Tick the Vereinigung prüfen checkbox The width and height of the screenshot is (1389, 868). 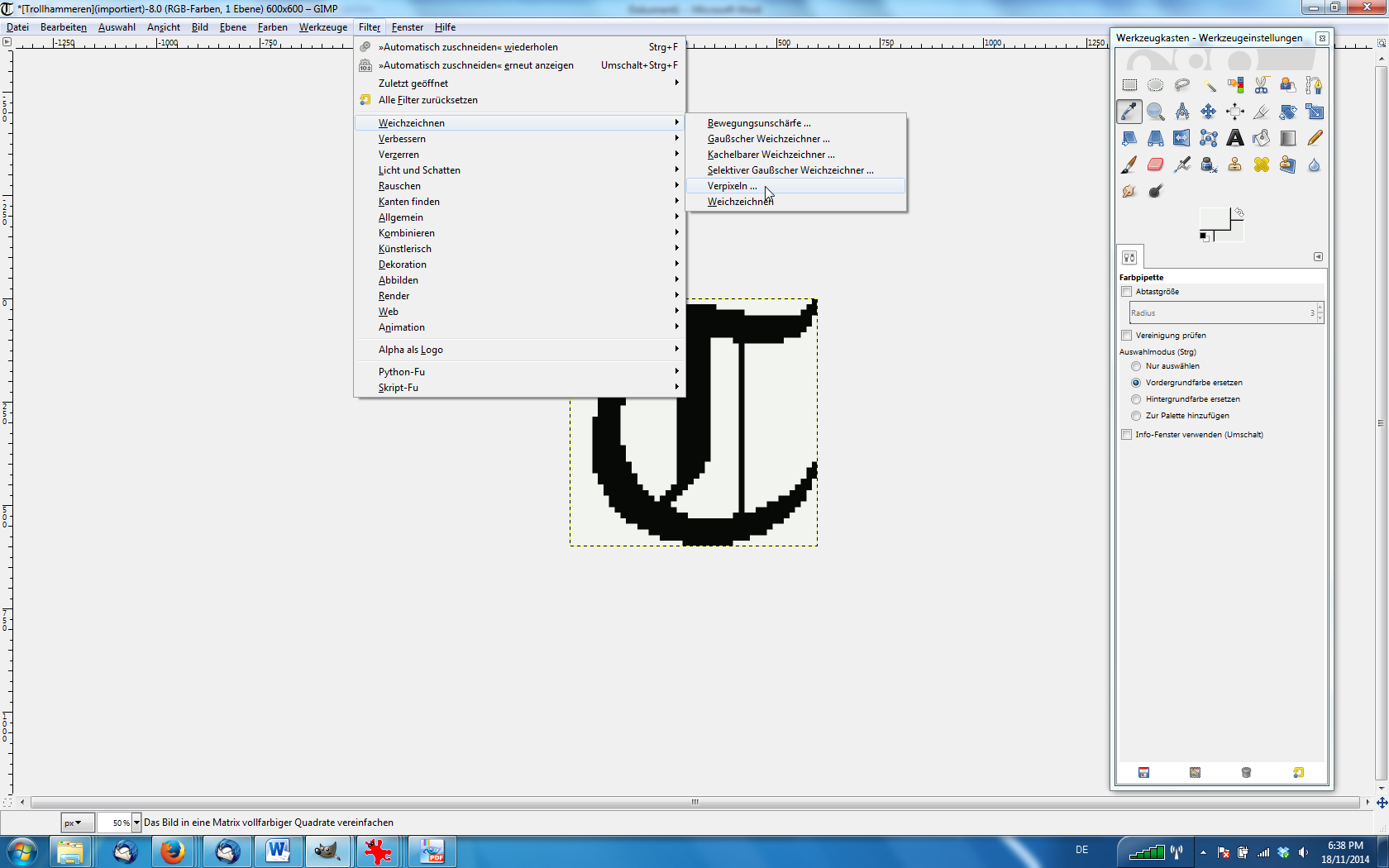1126,336
